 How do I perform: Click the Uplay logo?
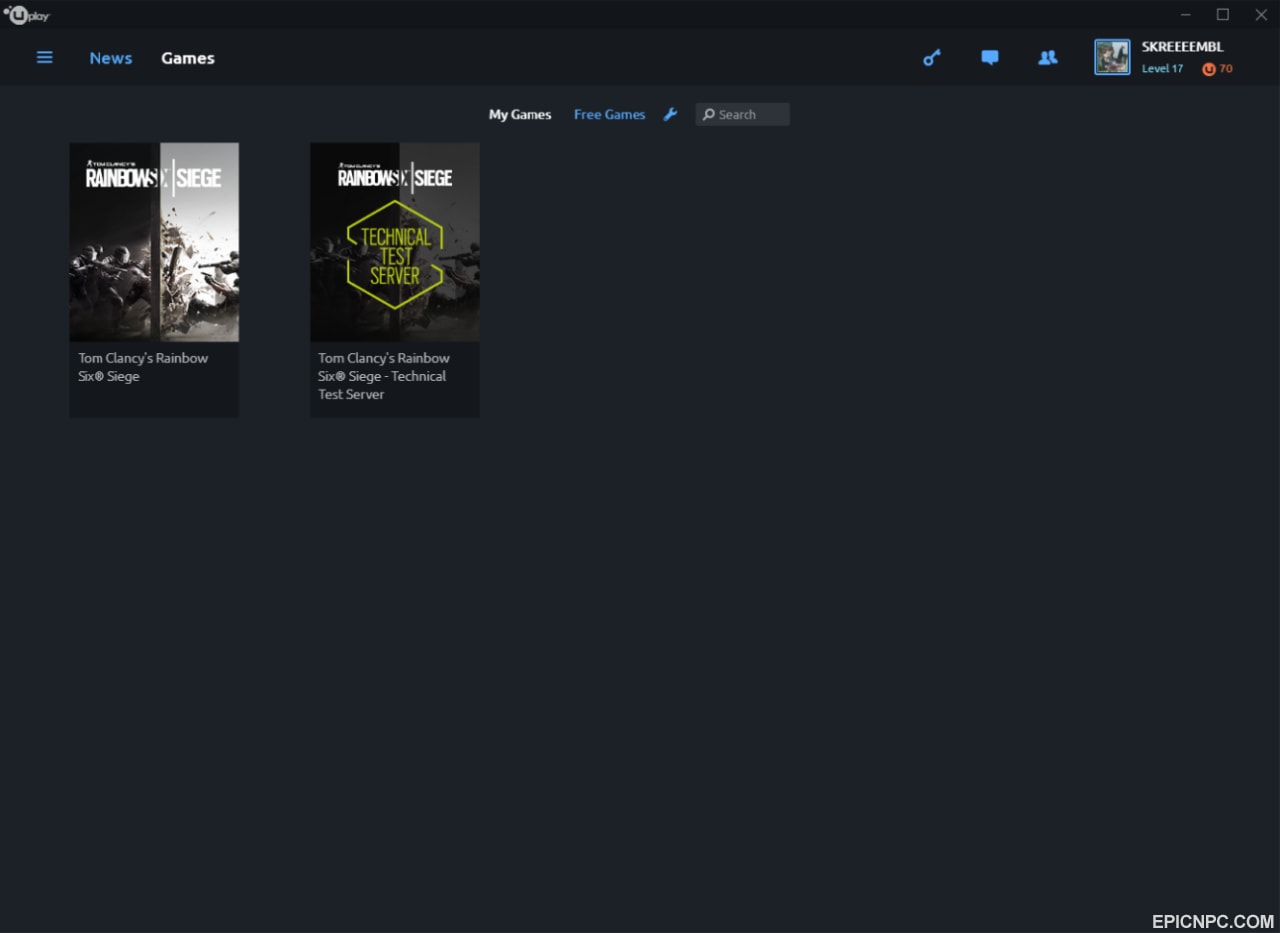(x=27, y=15)
